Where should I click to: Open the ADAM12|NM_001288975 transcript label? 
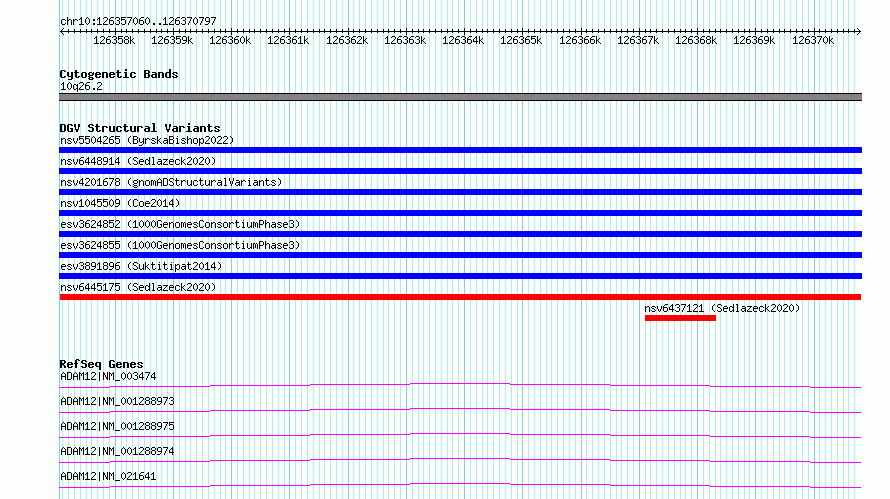(117, 426)
